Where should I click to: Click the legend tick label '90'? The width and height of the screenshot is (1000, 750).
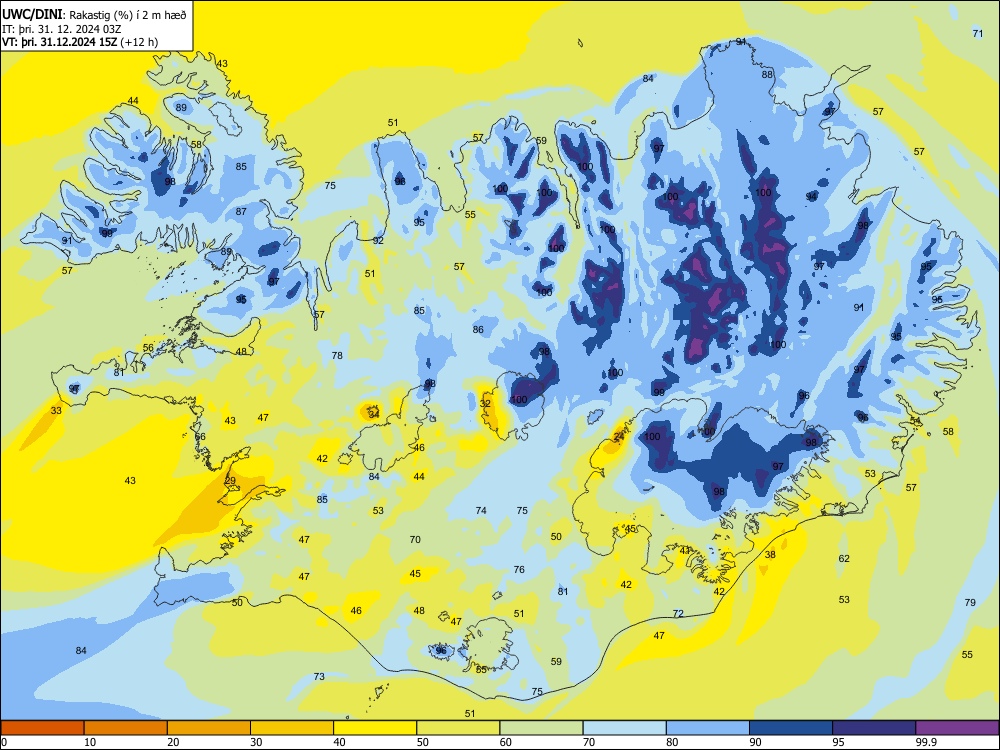pos(755,742)
